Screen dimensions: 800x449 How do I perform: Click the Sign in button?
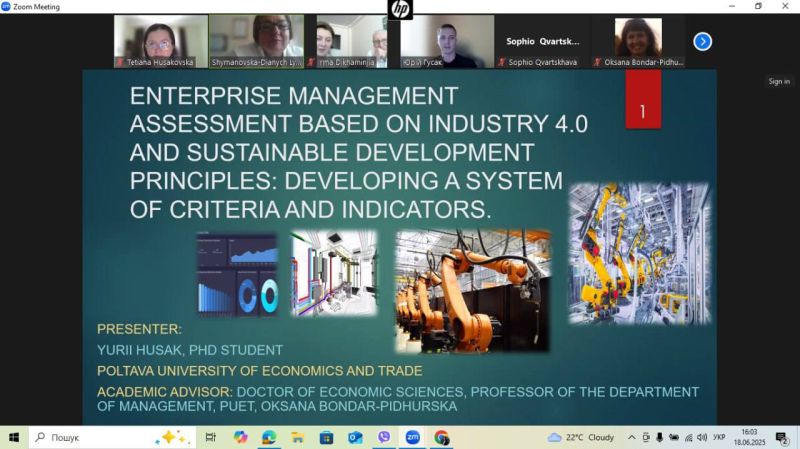(779, 81)
